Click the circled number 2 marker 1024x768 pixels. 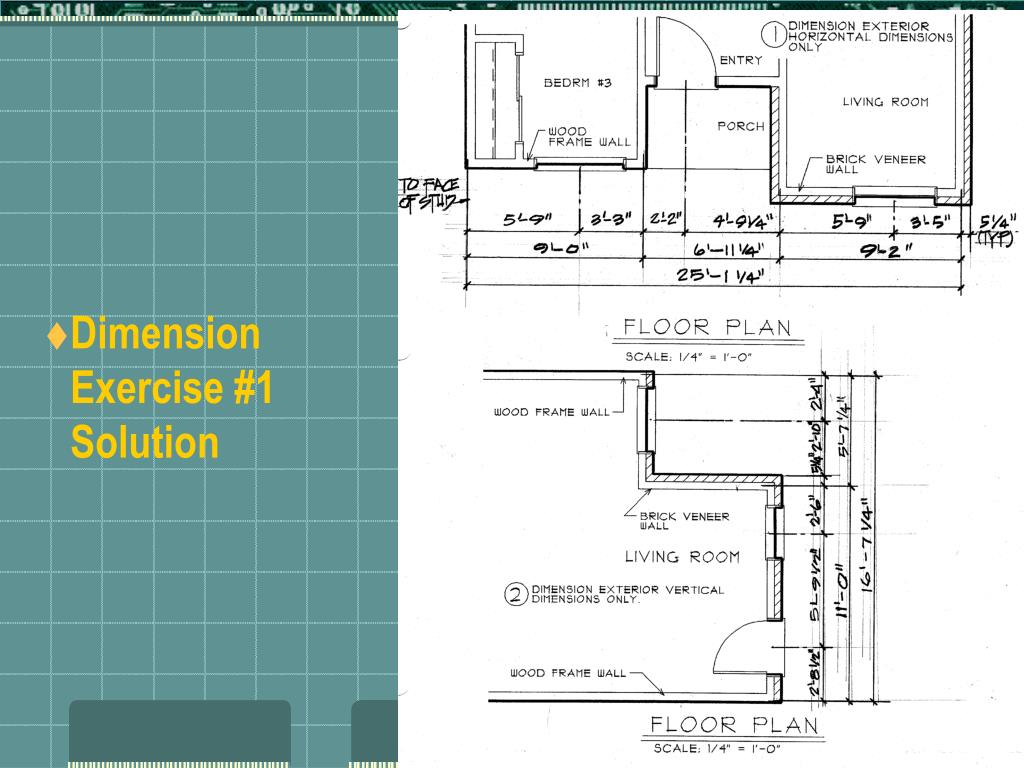(515, 594)
